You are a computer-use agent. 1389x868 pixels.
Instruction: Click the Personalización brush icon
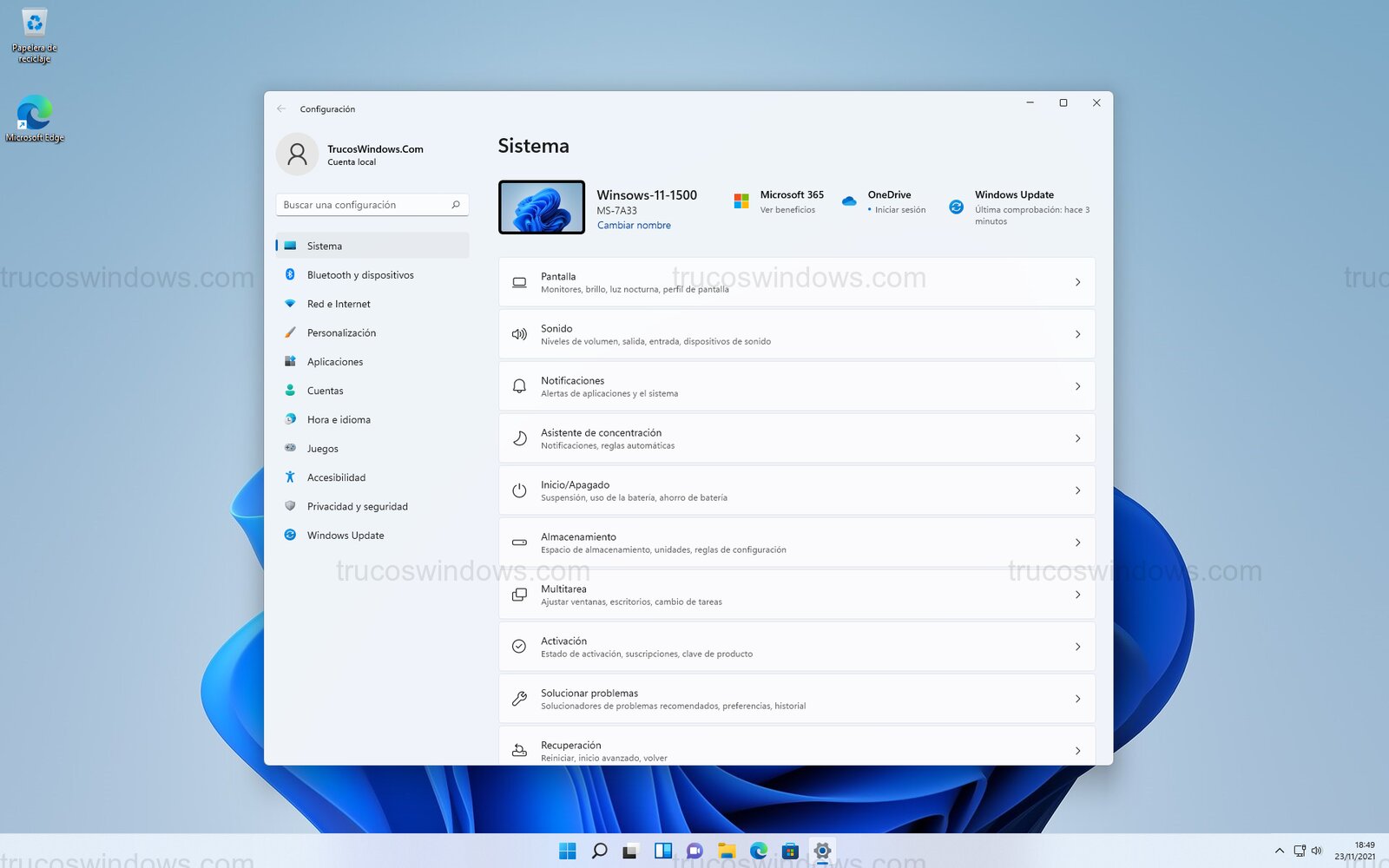coord(292,332)
